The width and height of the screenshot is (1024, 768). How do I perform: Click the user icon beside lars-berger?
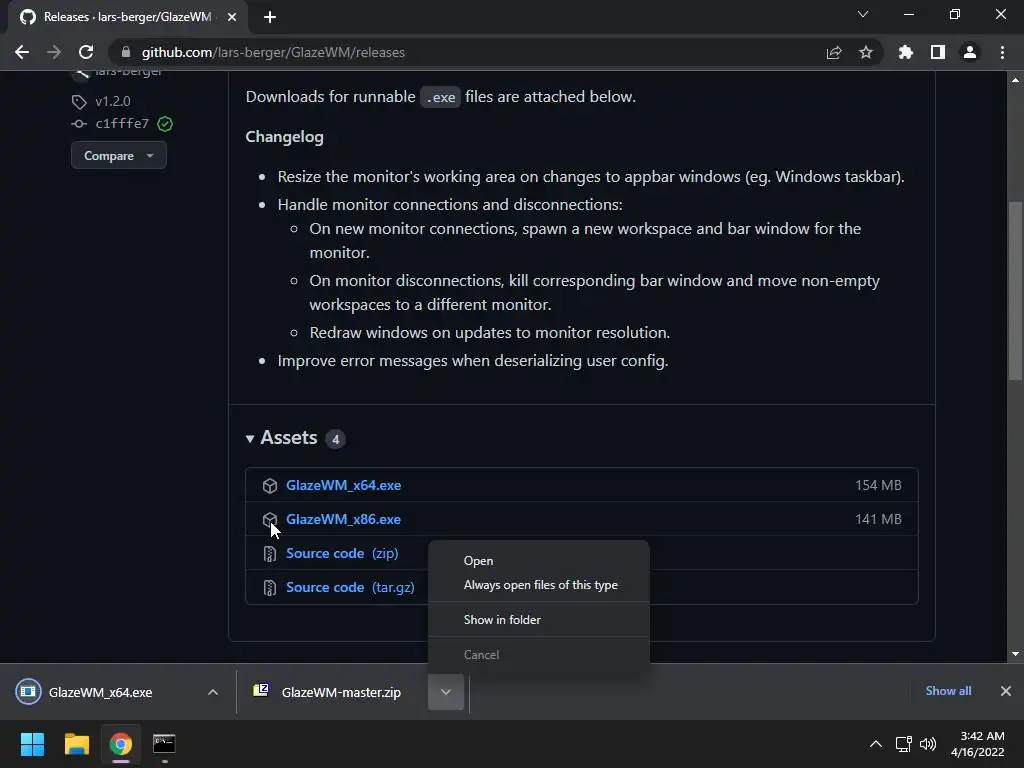80,73
